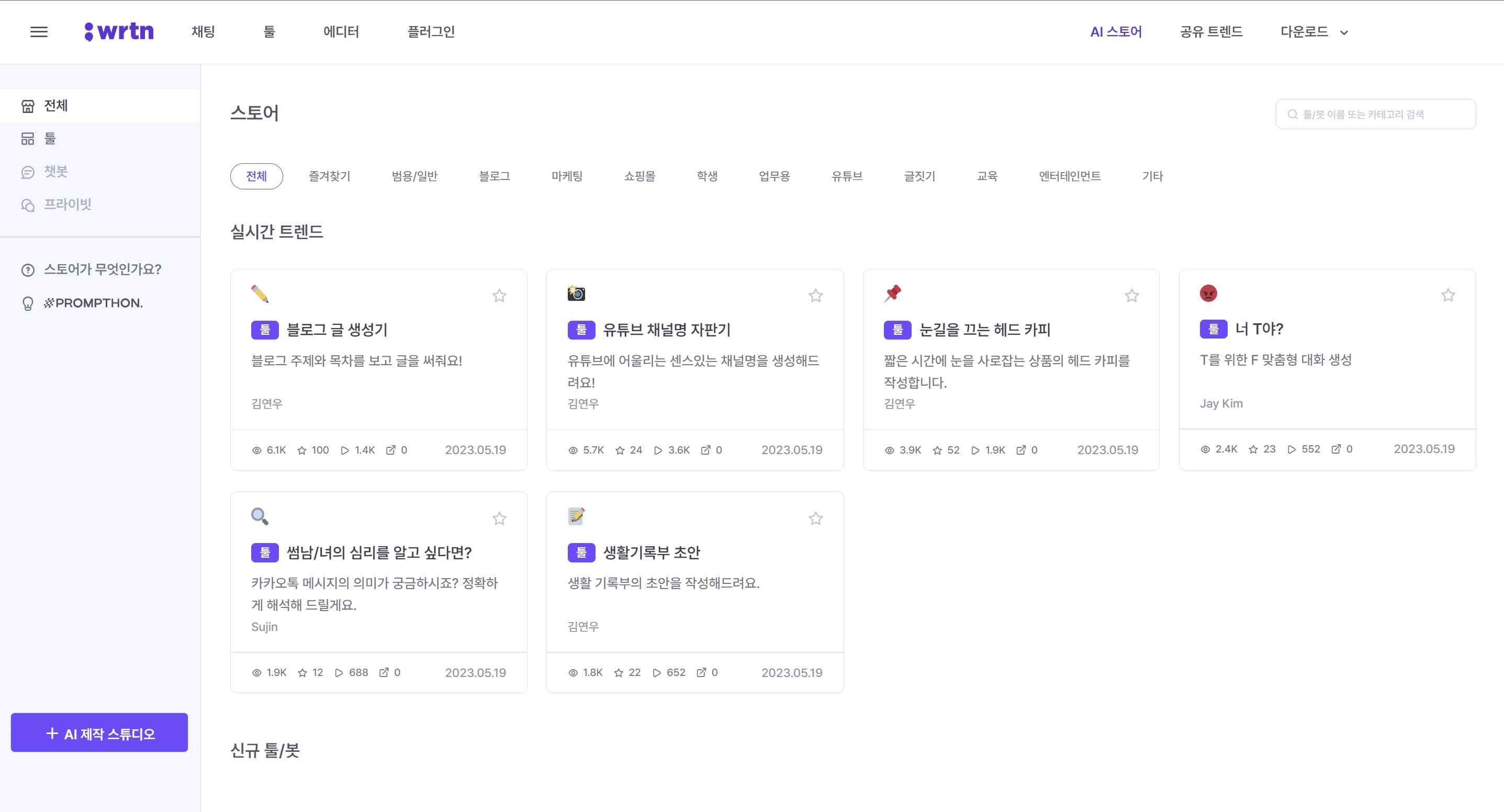Favorite the 유튜브 채널명 자판기 card
1504x812 pixels.
(x=816, y=296)
